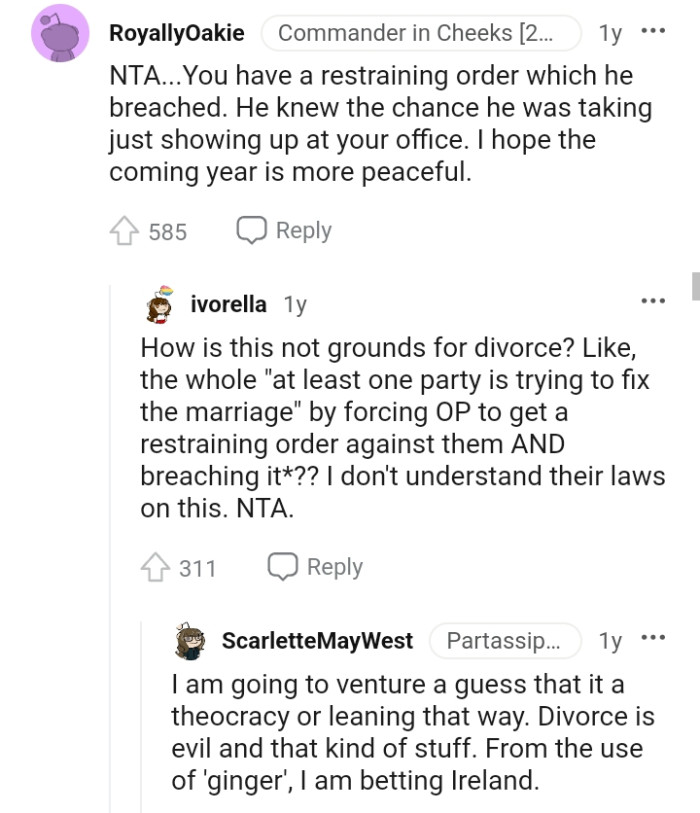
Task: Upvote RoyallyOakie's NTA comment
Action: coord(125,229)
